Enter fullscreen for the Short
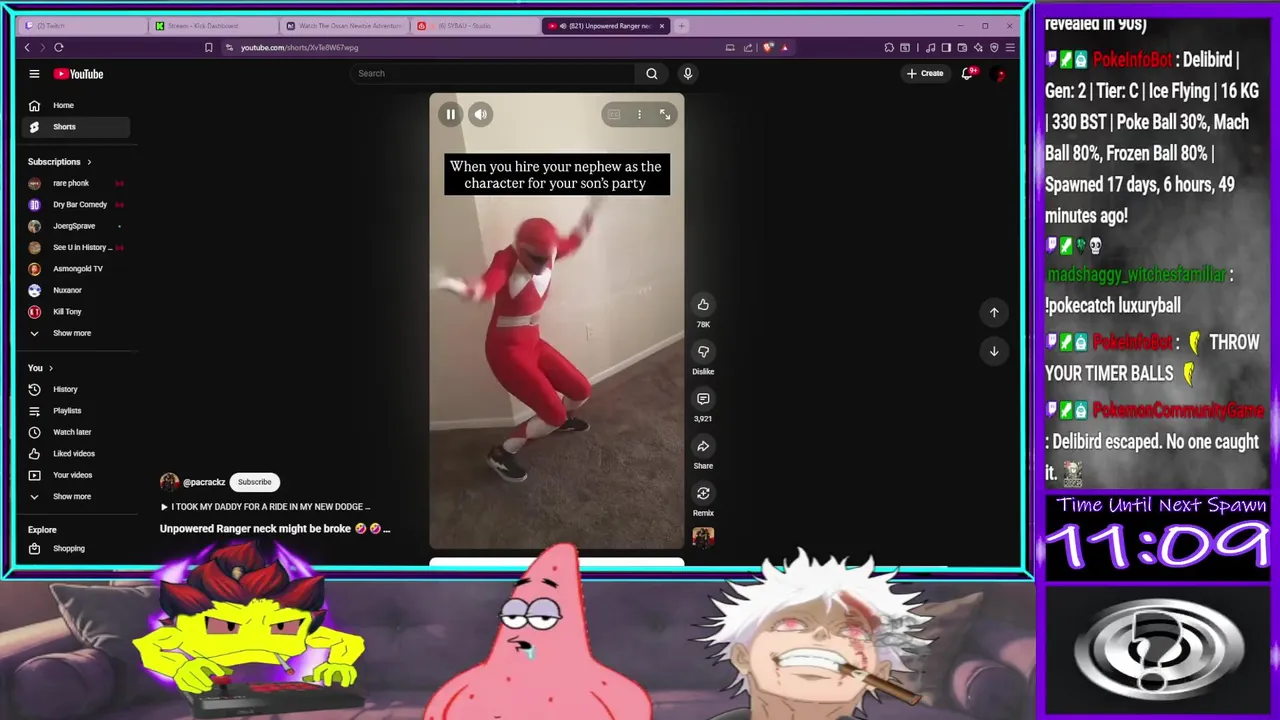 click(665, 114)
